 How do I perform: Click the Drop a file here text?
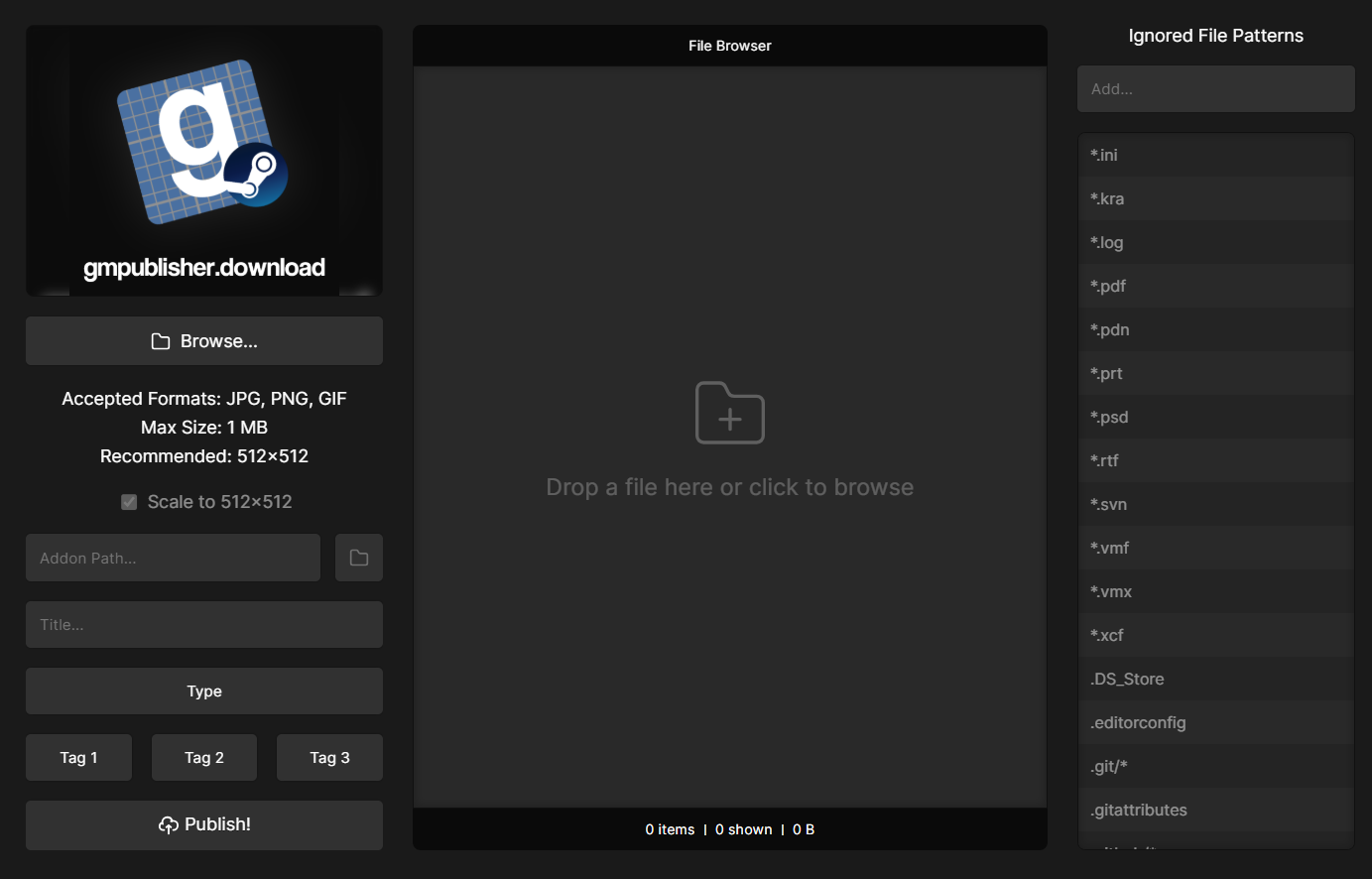[730, 487]
